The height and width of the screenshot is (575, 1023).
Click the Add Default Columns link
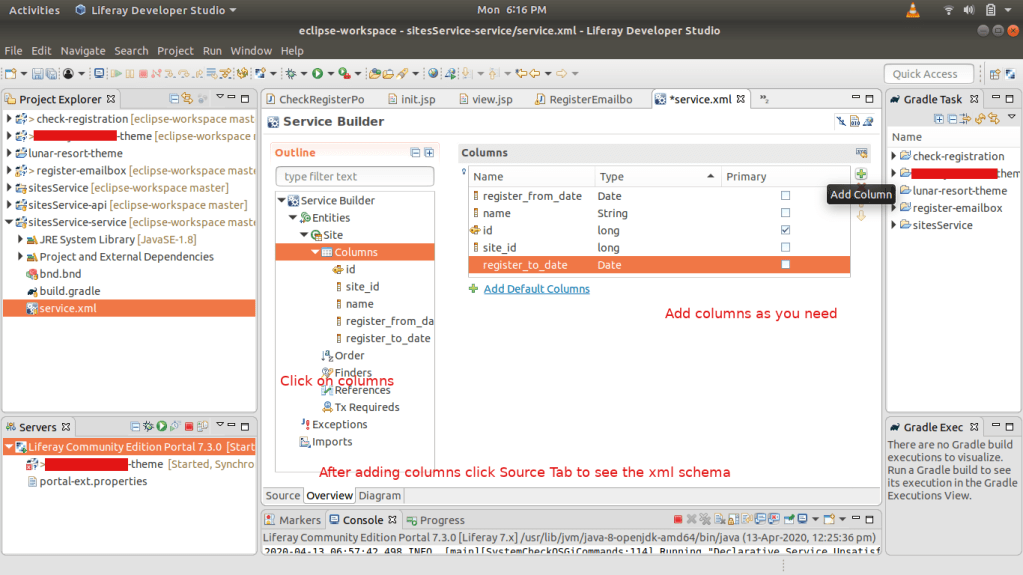click(536, 289)
